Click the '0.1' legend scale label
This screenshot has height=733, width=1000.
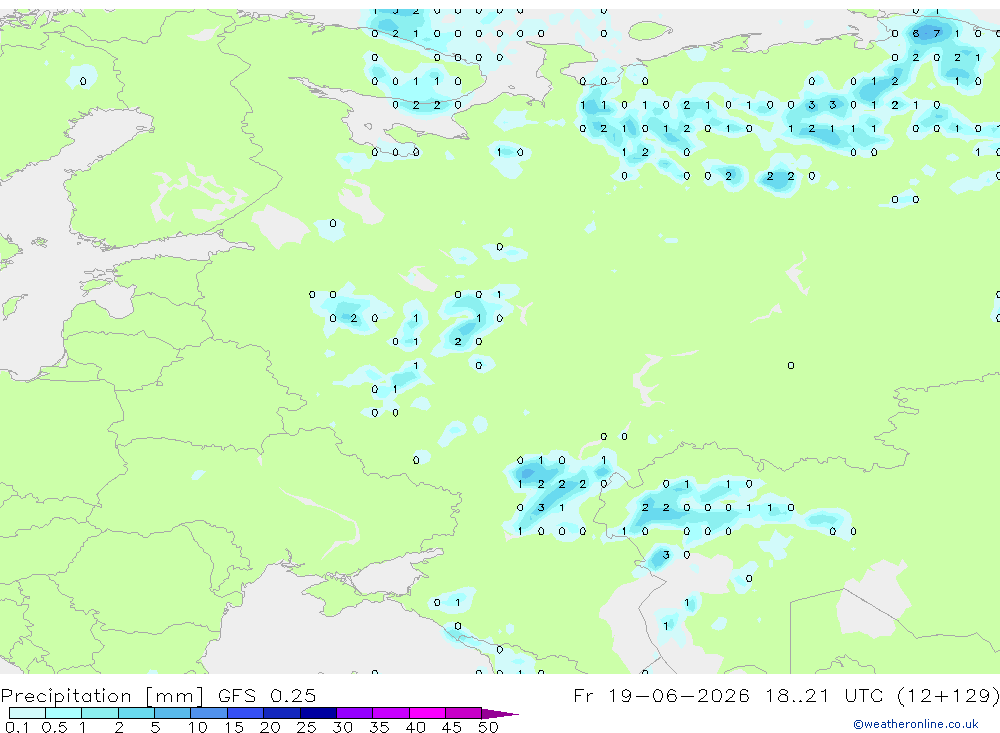[x=17, y=727]
